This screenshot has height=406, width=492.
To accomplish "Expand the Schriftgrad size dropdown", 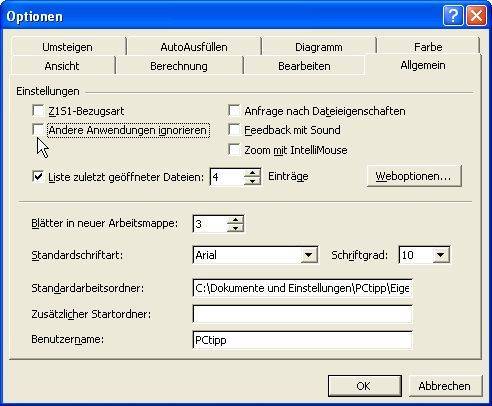I will point(440,255).
